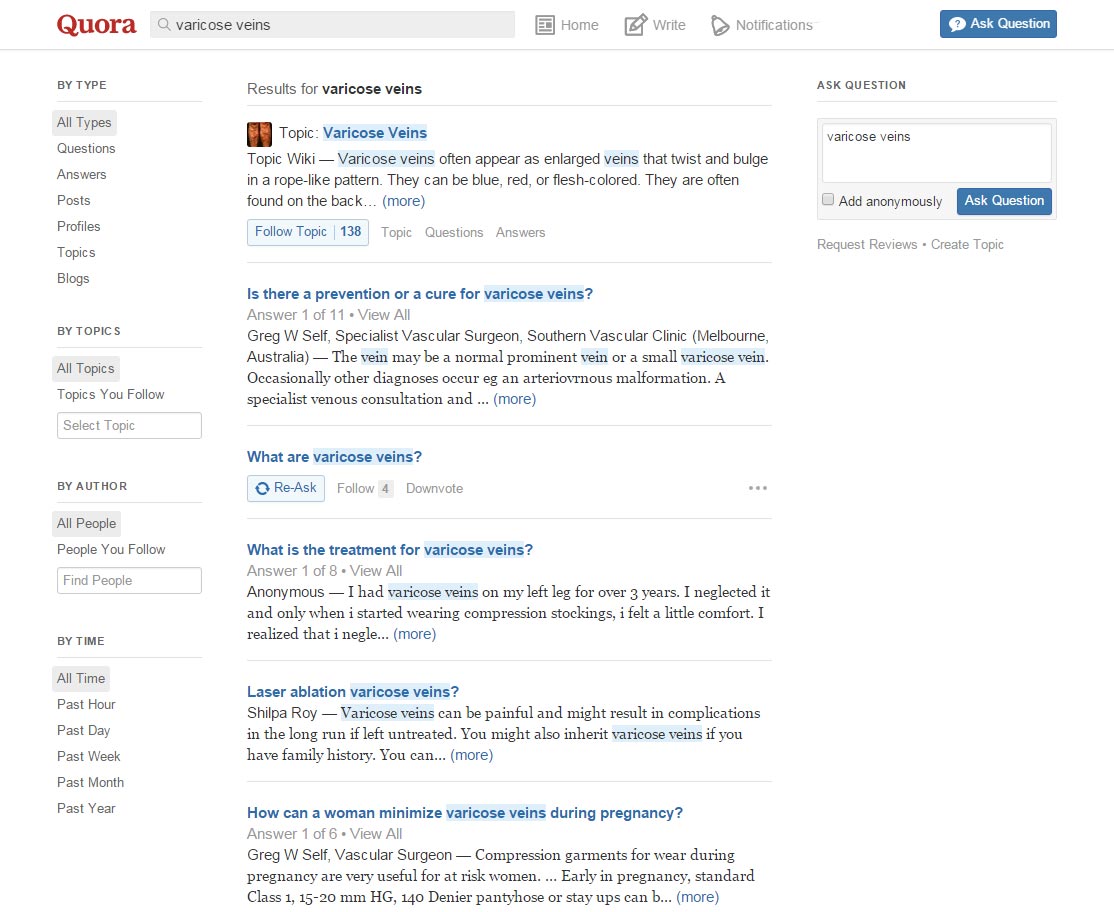The height and width of the screenshot is (912, 1114).
Task: Select People You Follow filter
Action: click(111, 549)
